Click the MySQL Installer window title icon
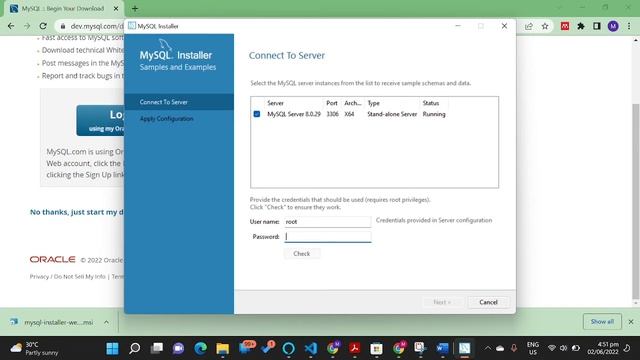 coord(132,26)
